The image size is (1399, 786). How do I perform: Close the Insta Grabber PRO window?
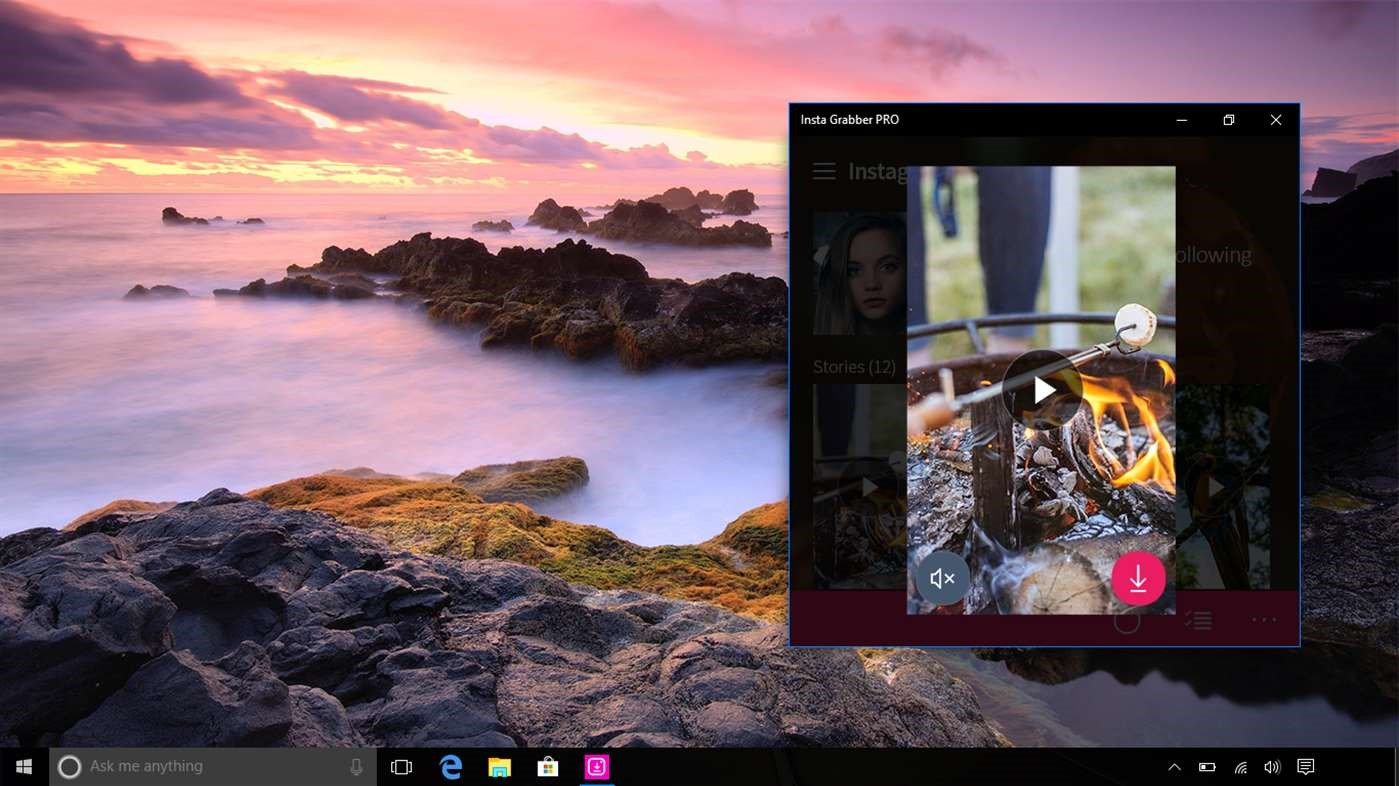pyautogui.click(x=1276, y=120)
